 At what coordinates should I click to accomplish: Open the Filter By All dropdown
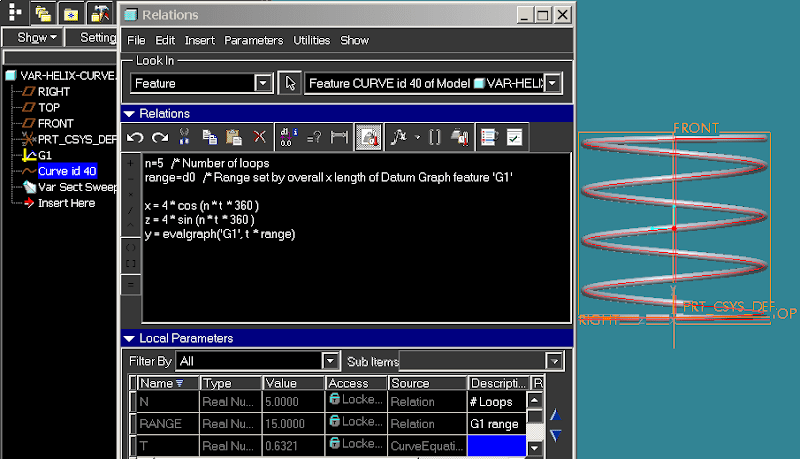point(331,361)
